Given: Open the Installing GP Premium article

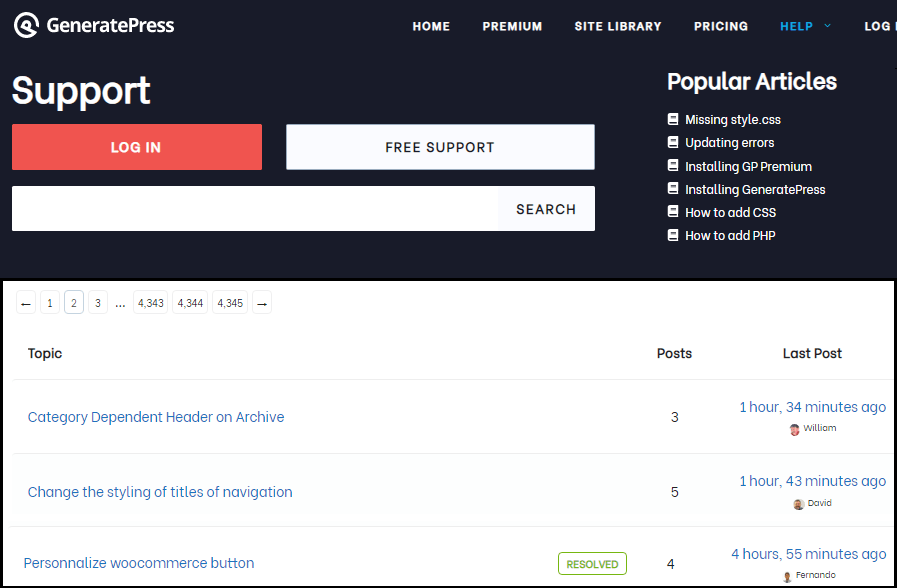Looking at the screenshot, I should point(748,166).
